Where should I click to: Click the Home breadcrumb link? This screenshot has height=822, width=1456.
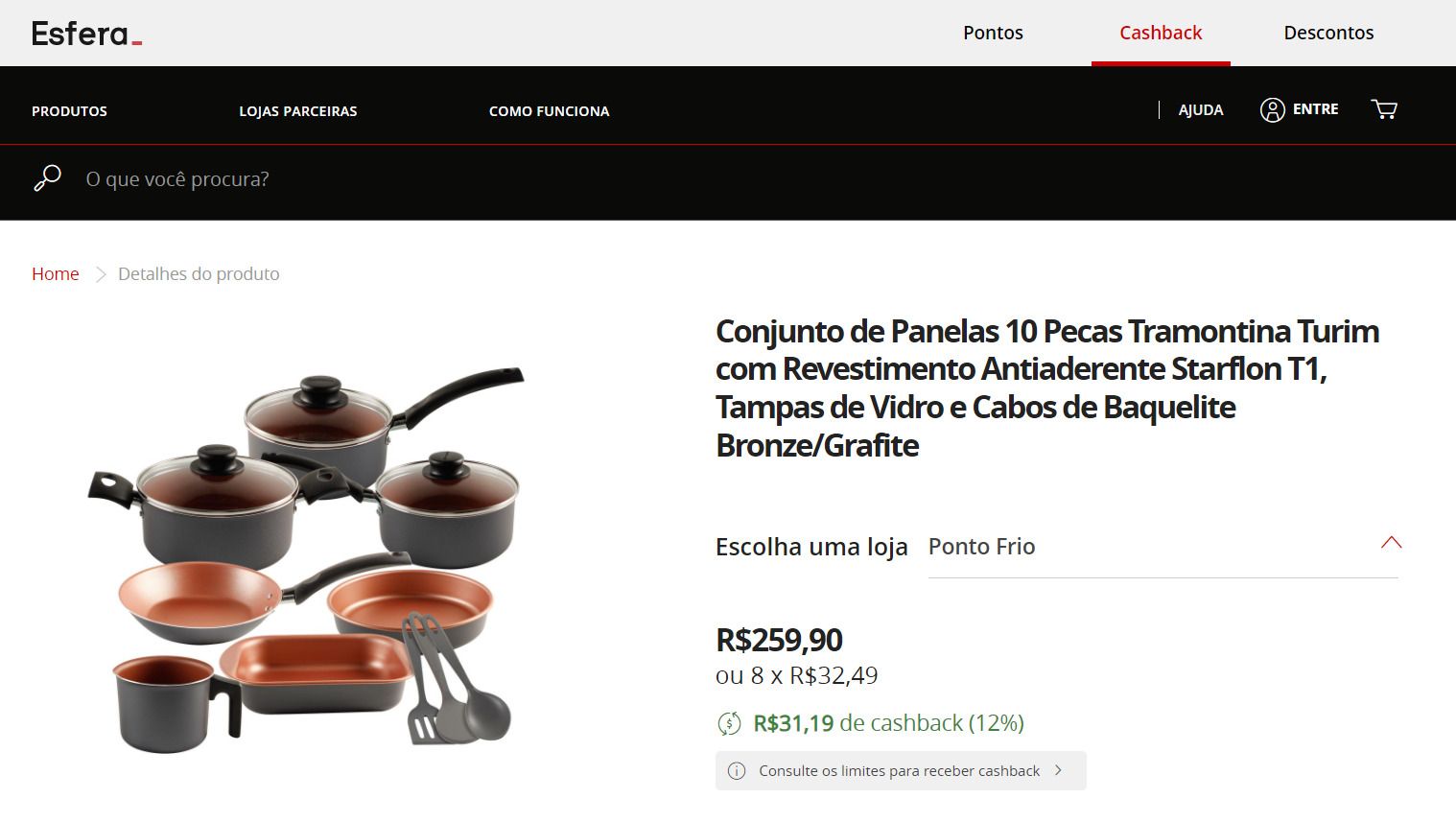coord(56,274)
